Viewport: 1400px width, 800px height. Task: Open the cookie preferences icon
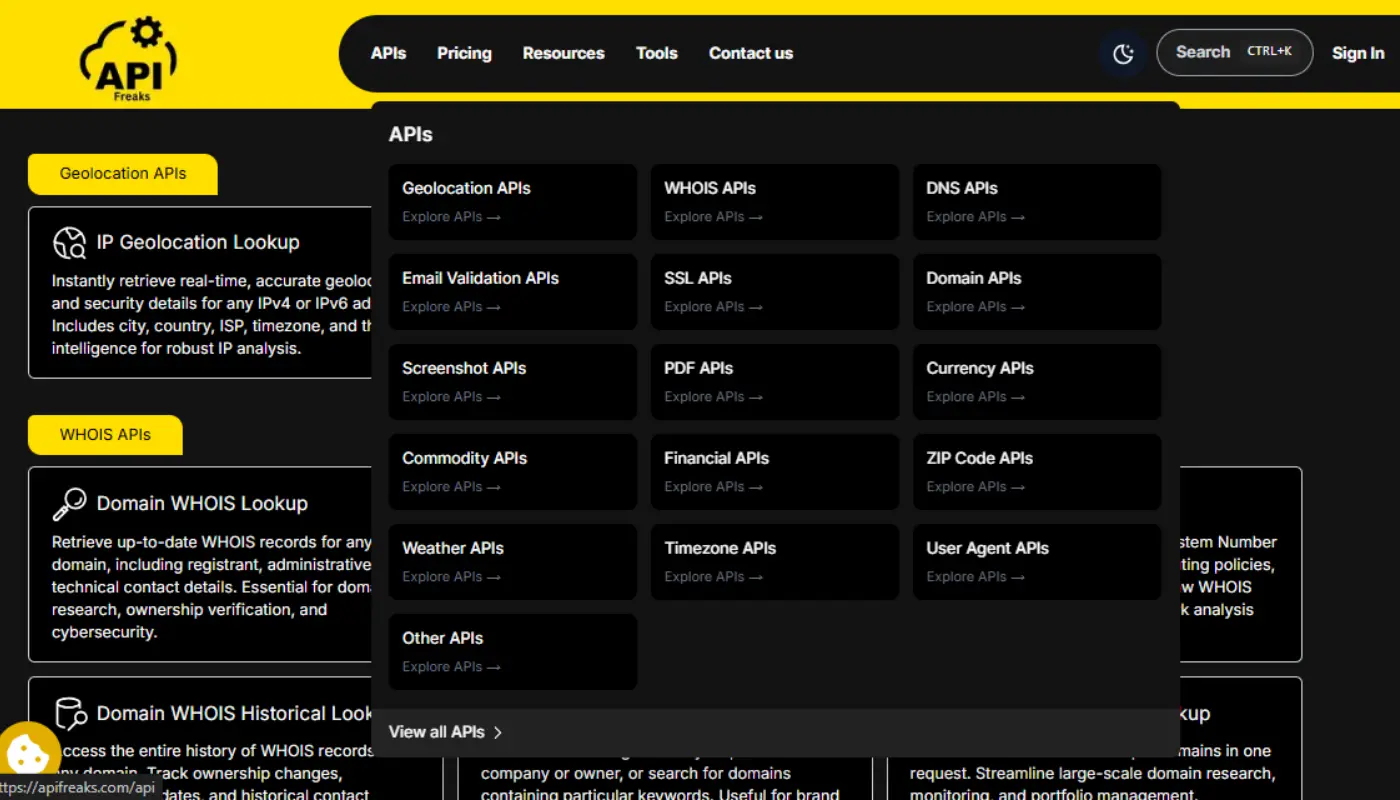(x=26, y=755)
